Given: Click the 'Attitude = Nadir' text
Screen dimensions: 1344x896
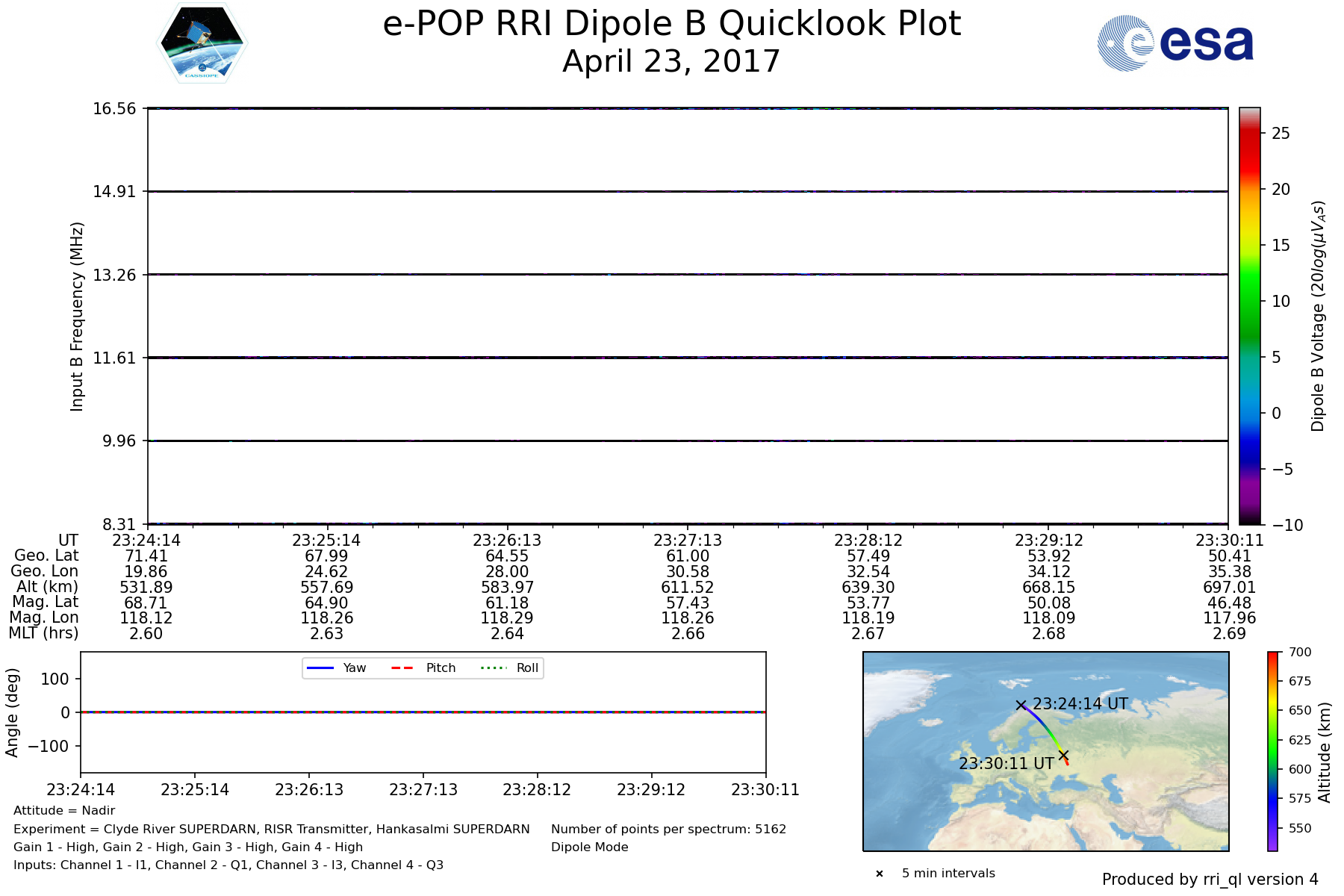Looking at the screenshot, I should pyautogui.click(x=64, y=811).
